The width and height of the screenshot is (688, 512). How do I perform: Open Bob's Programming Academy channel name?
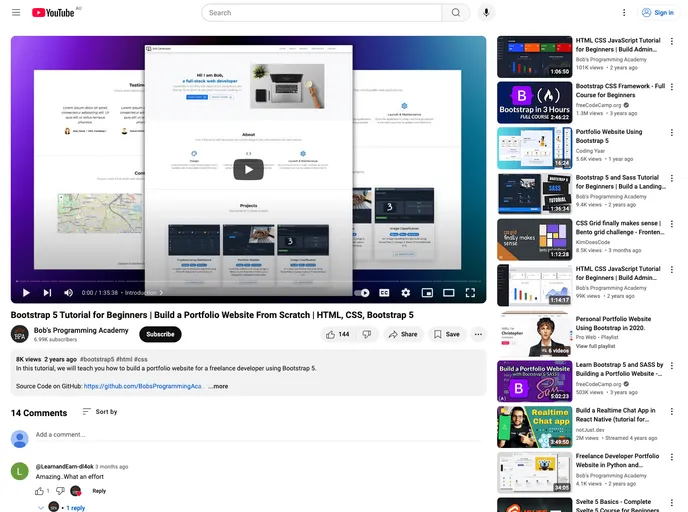[x=81, y=330]
